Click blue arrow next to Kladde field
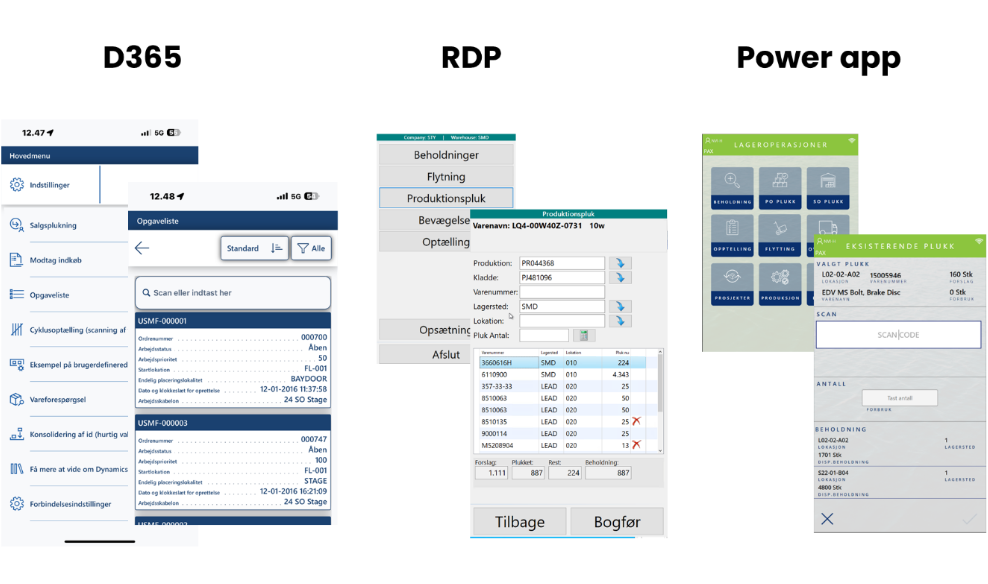988x584 pixels. tap(620, 277)
